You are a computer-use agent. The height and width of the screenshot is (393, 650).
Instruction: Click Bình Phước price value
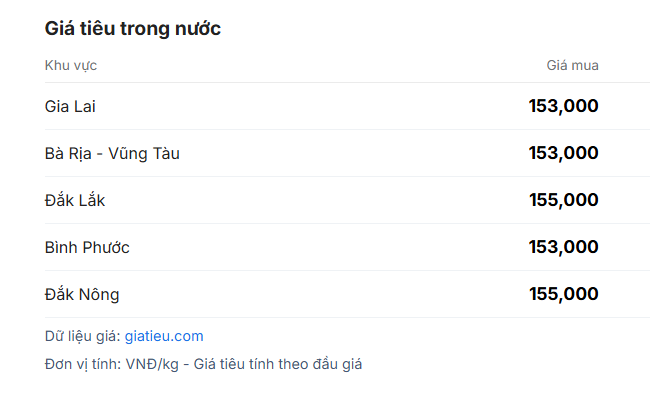[x=563, y=247]
